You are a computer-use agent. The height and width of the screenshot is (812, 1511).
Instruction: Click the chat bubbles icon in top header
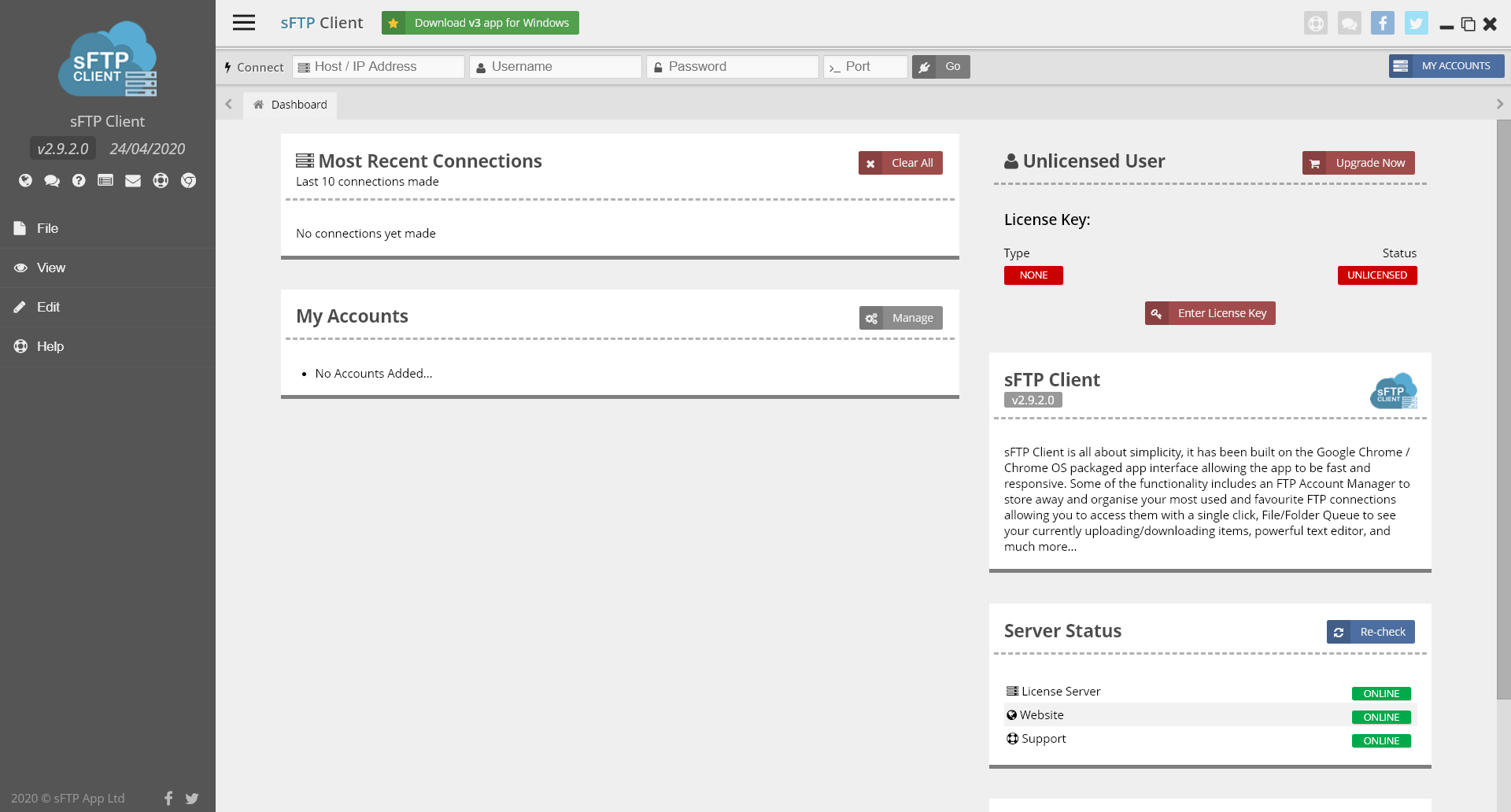(1349, 24)
